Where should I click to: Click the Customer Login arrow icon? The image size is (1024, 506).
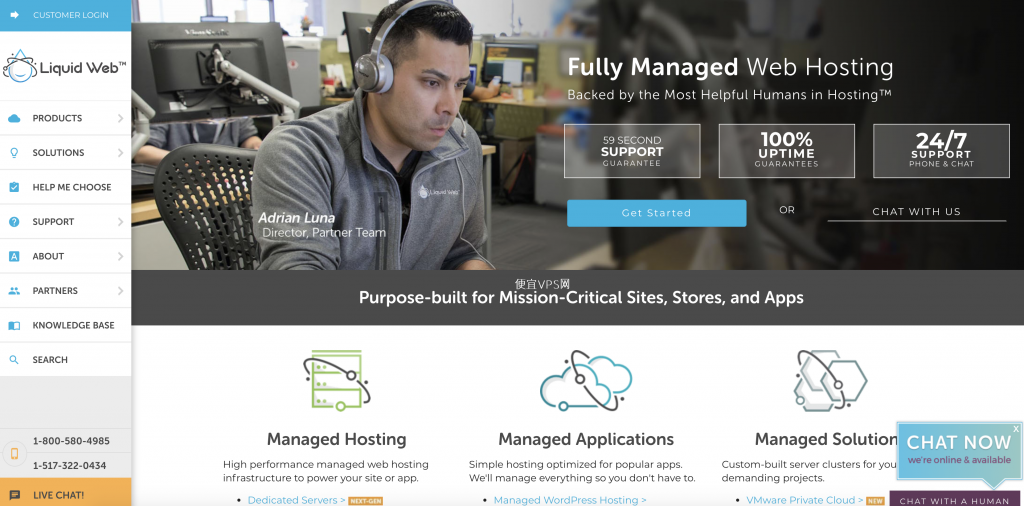(14, 14)
